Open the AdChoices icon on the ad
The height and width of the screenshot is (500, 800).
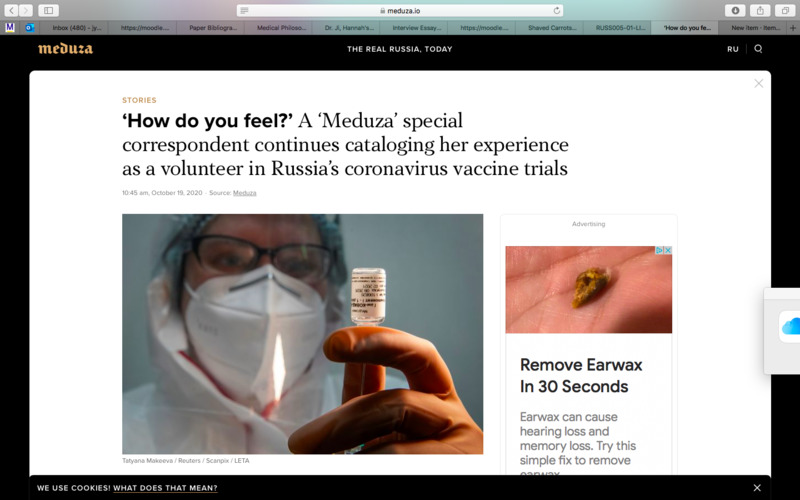[659, 251]
